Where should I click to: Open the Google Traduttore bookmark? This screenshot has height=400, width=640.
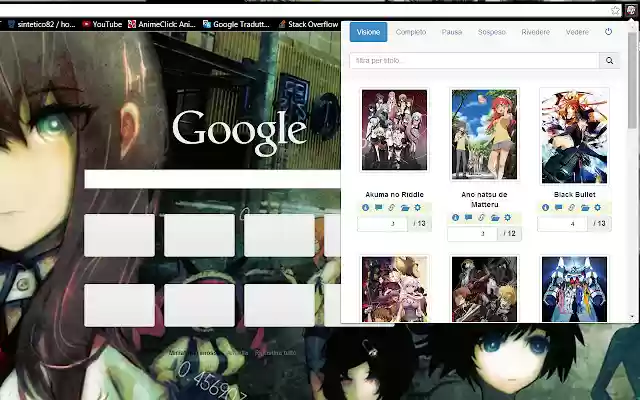(236, 24)
